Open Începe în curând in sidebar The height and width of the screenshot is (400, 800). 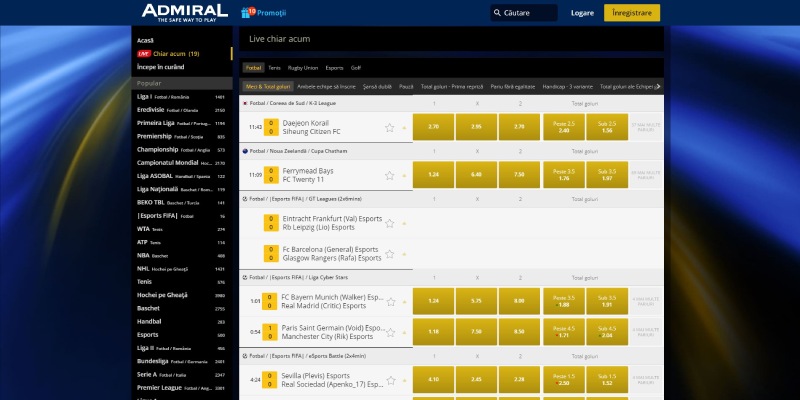click(x=160, y=67)
